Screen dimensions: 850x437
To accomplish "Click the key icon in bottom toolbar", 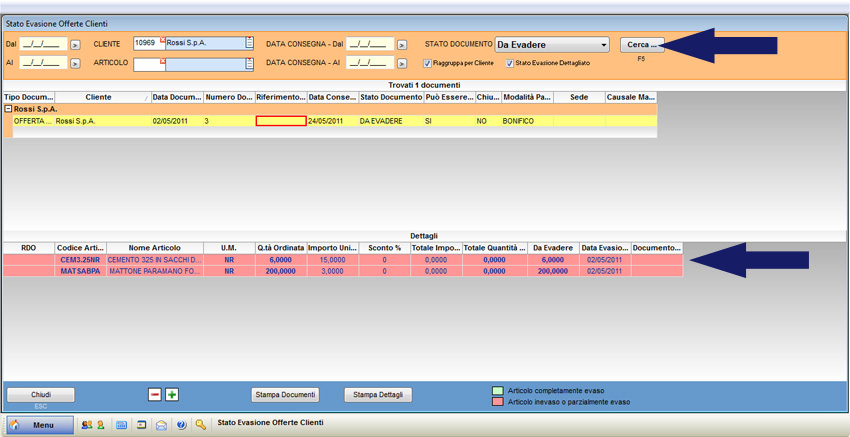I will (x=201, y=425).
